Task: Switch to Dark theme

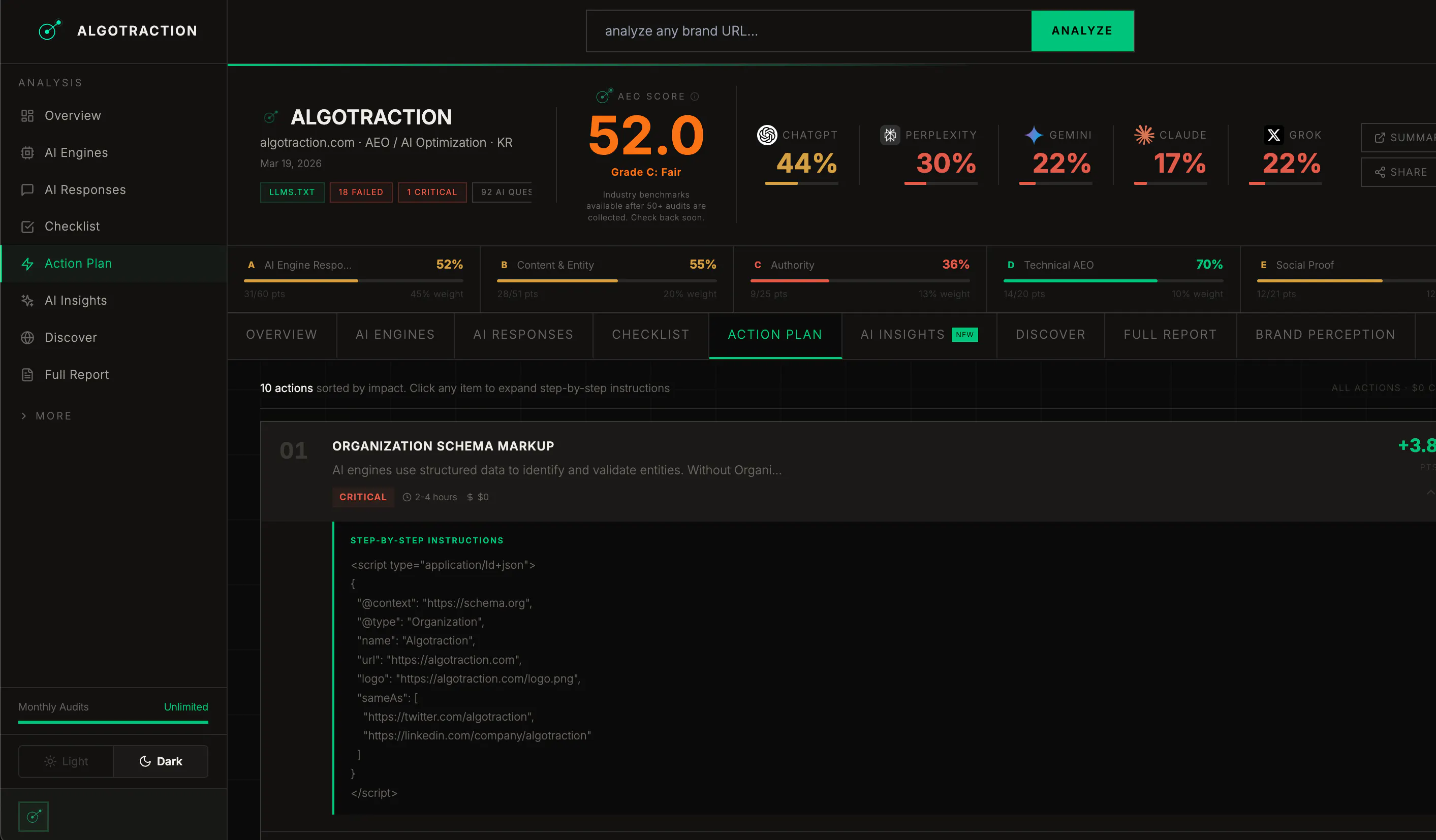Action: click(x=161, y=761)
